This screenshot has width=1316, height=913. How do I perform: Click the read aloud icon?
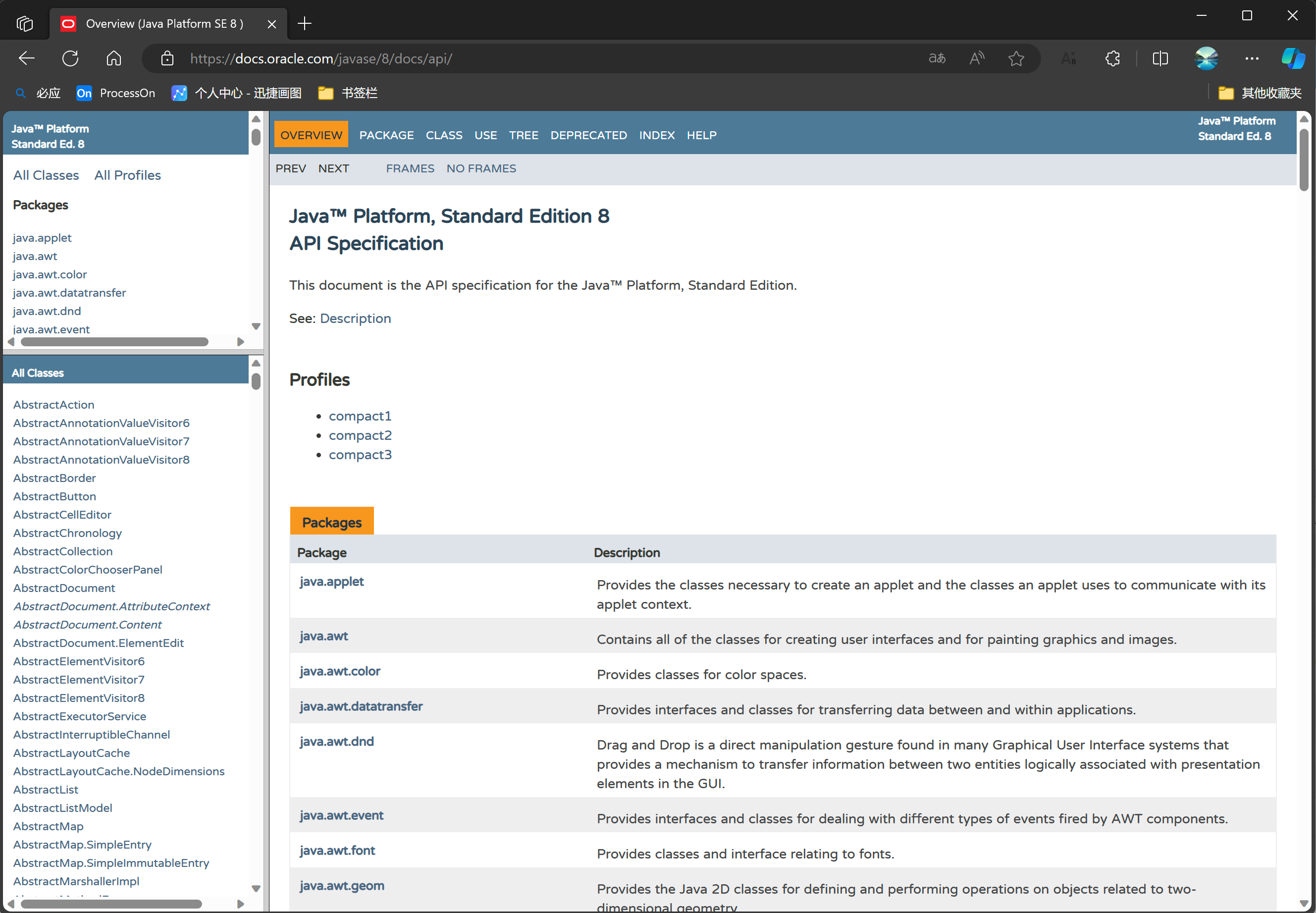coord(977,58)
